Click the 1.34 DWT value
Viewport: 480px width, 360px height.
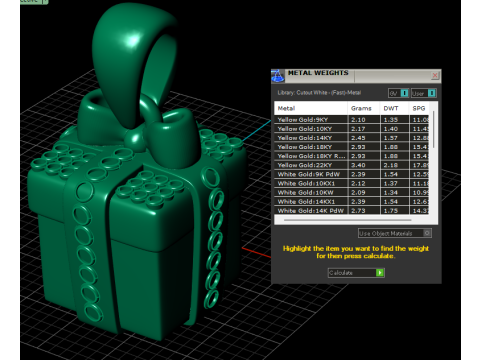[x=390, y=192]
